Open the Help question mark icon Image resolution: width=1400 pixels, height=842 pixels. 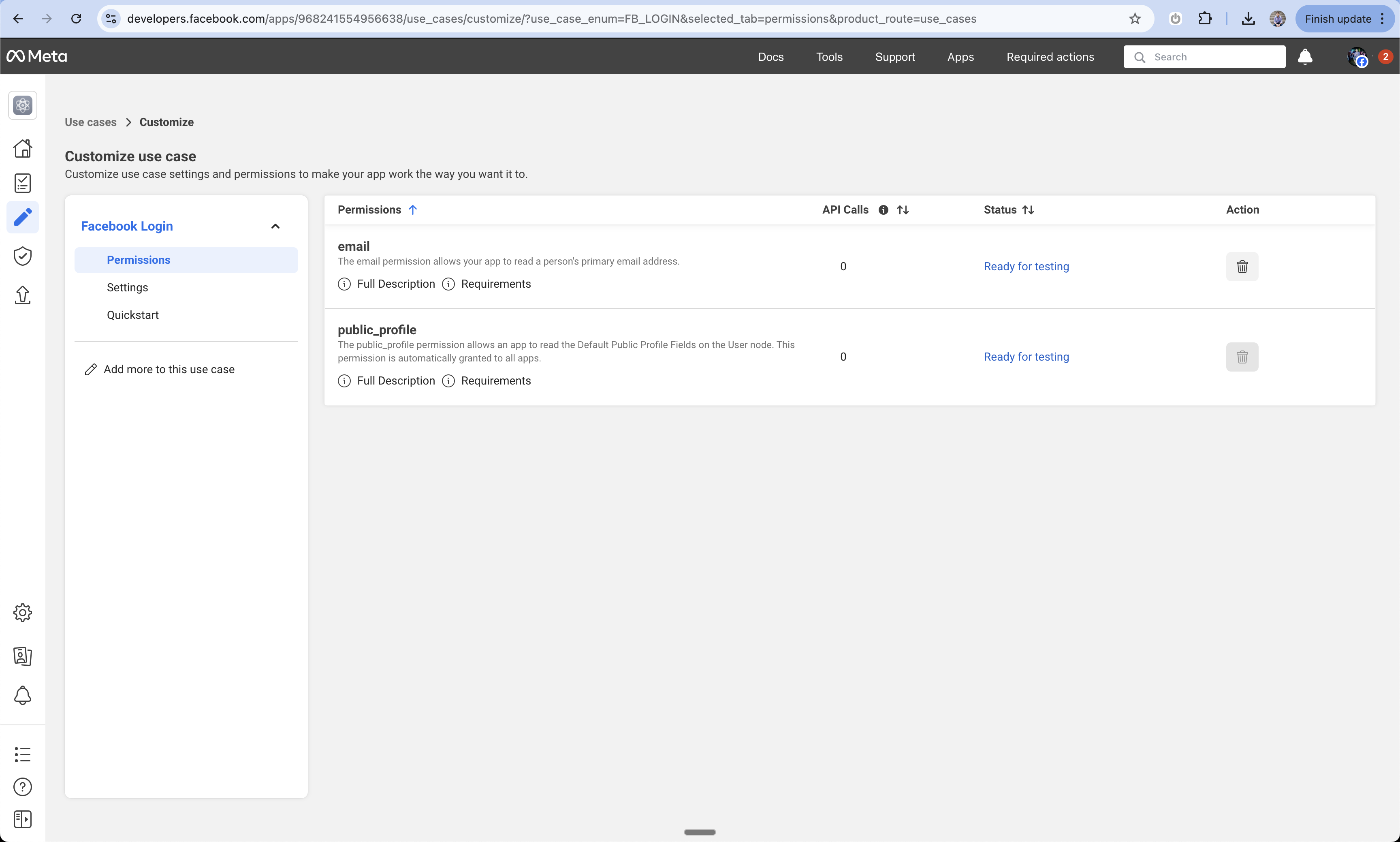pos(23,787)
